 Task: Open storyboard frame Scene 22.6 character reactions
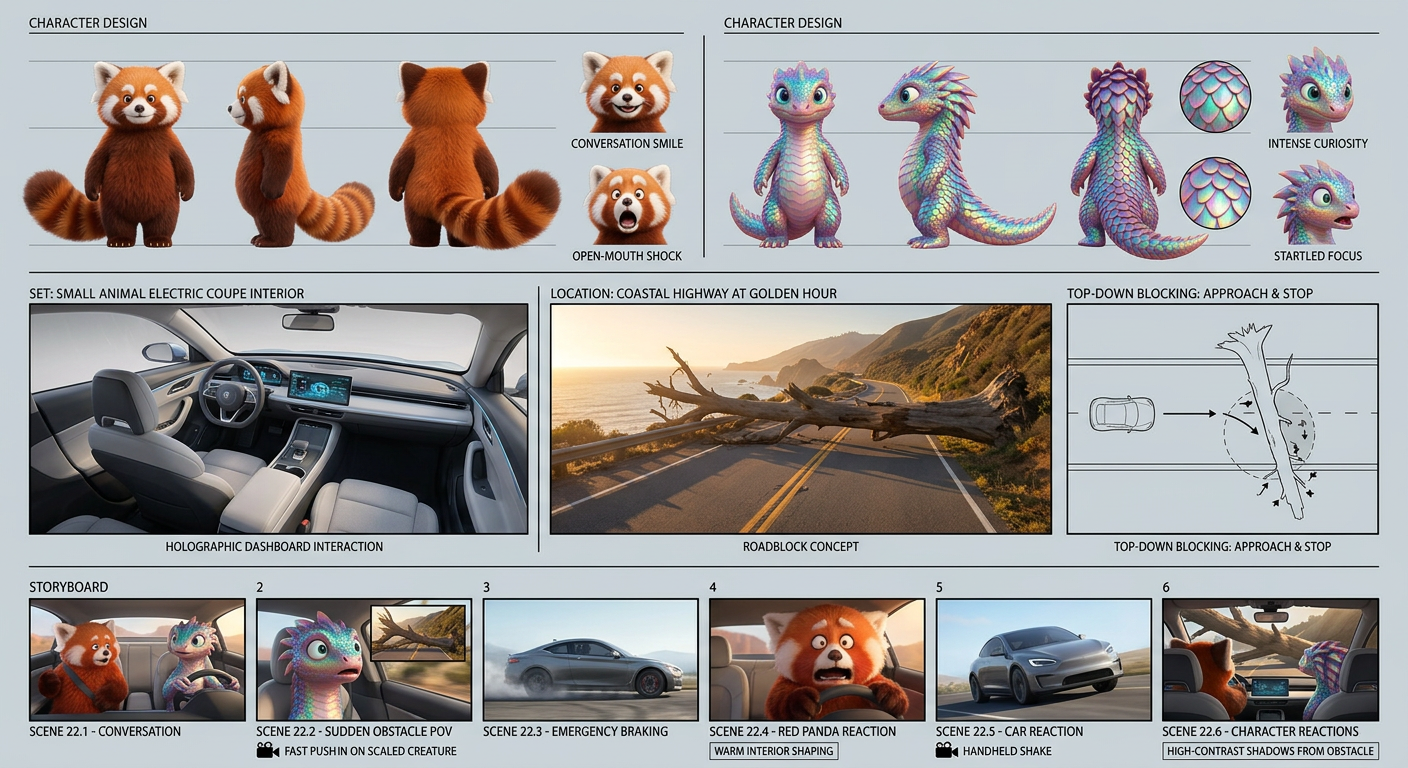1270,660
